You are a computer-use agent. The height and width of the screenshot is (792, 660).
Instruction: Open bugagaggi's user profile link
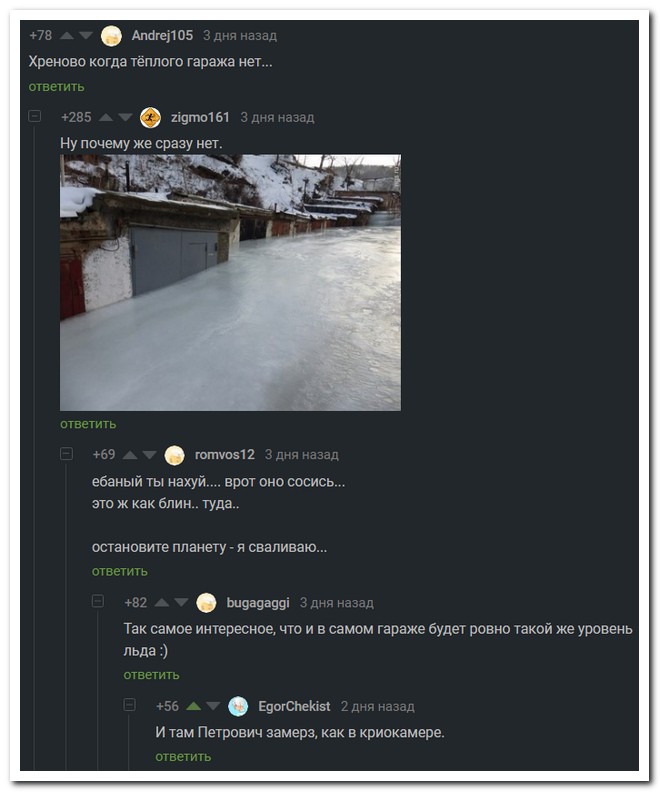tap(258, 603)
